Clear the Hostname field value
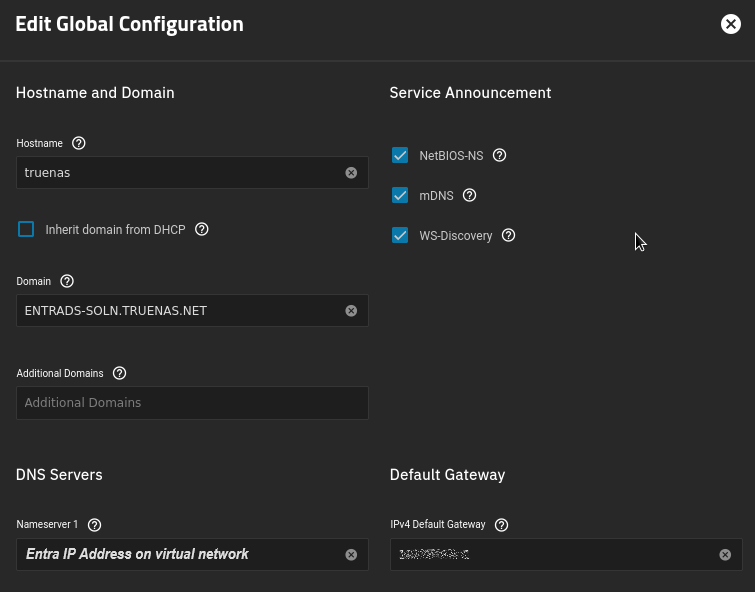The height and width of the screenshot is (592, 755). pos(351,173)
